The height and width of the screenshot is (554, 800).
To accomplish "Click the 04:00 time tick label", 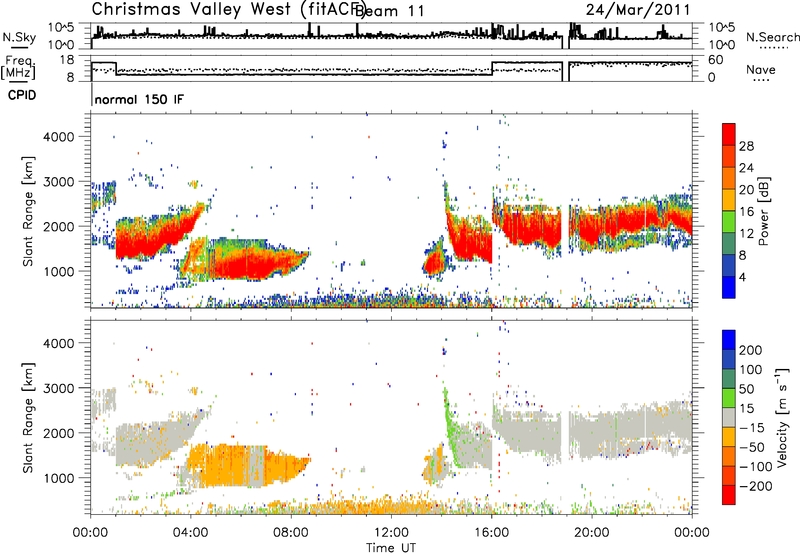I will [x=191, y=533].
